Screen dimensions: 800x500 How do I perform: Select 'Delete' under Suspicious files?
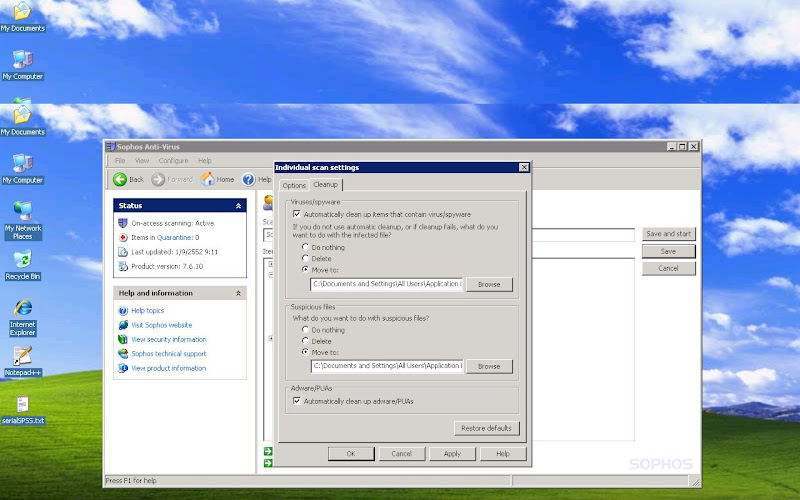click(x=305, y=341)
